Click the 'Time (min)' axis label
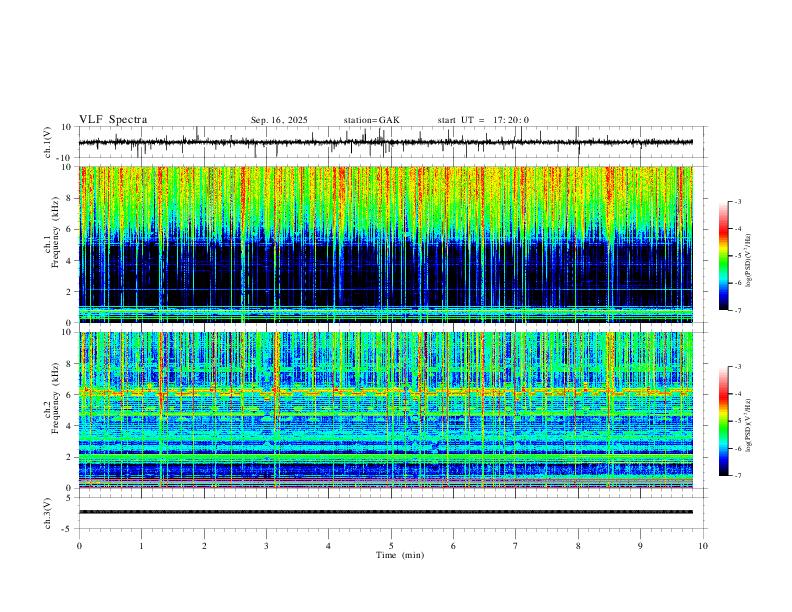Screen dimensions: 792x612 pos(400,555)
